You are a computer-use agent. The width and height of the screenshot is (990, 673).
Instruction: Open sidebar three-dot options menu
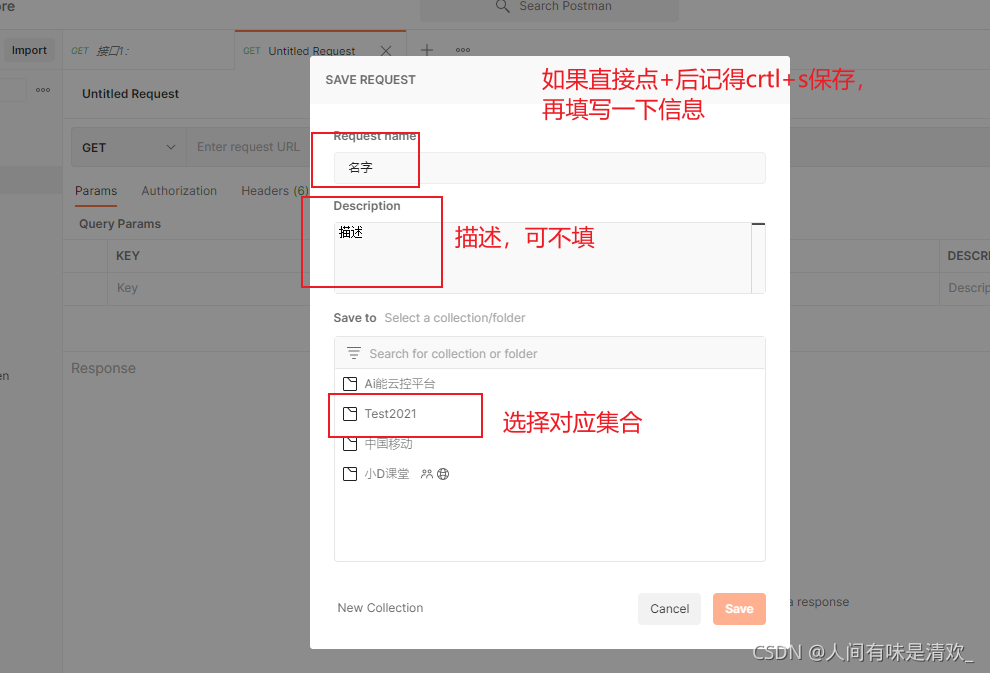pyautogui.click(x=43, y=90)
